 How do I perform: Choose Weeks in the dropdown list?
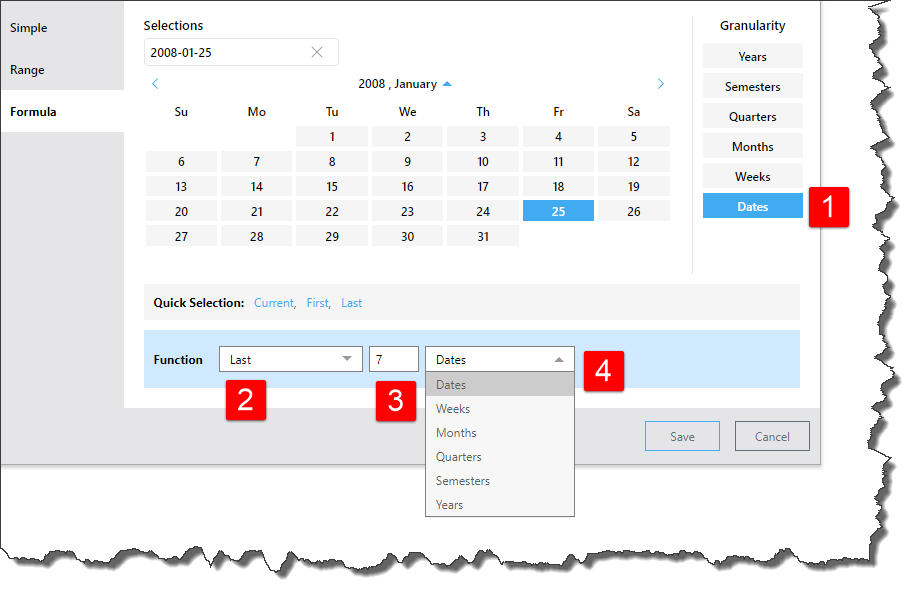499,408
